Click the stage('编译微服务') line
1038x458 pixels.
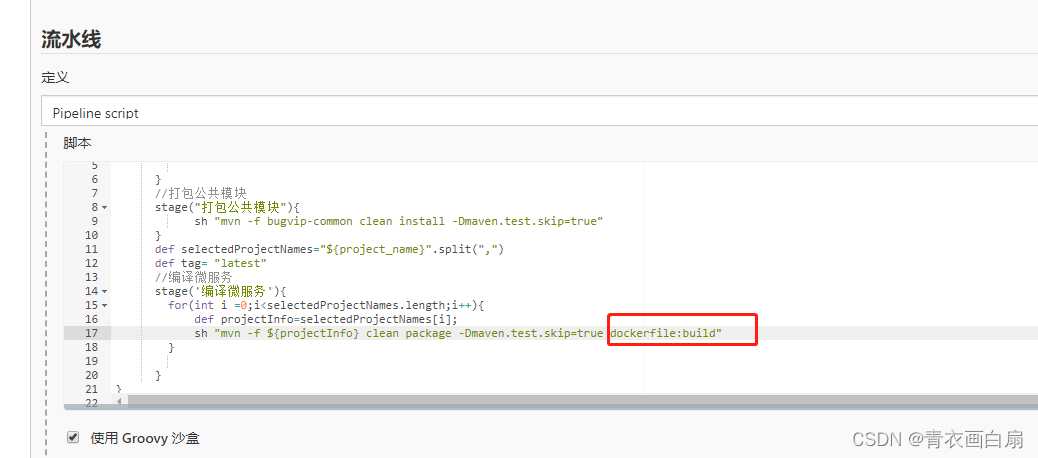(x=220, y=291)
